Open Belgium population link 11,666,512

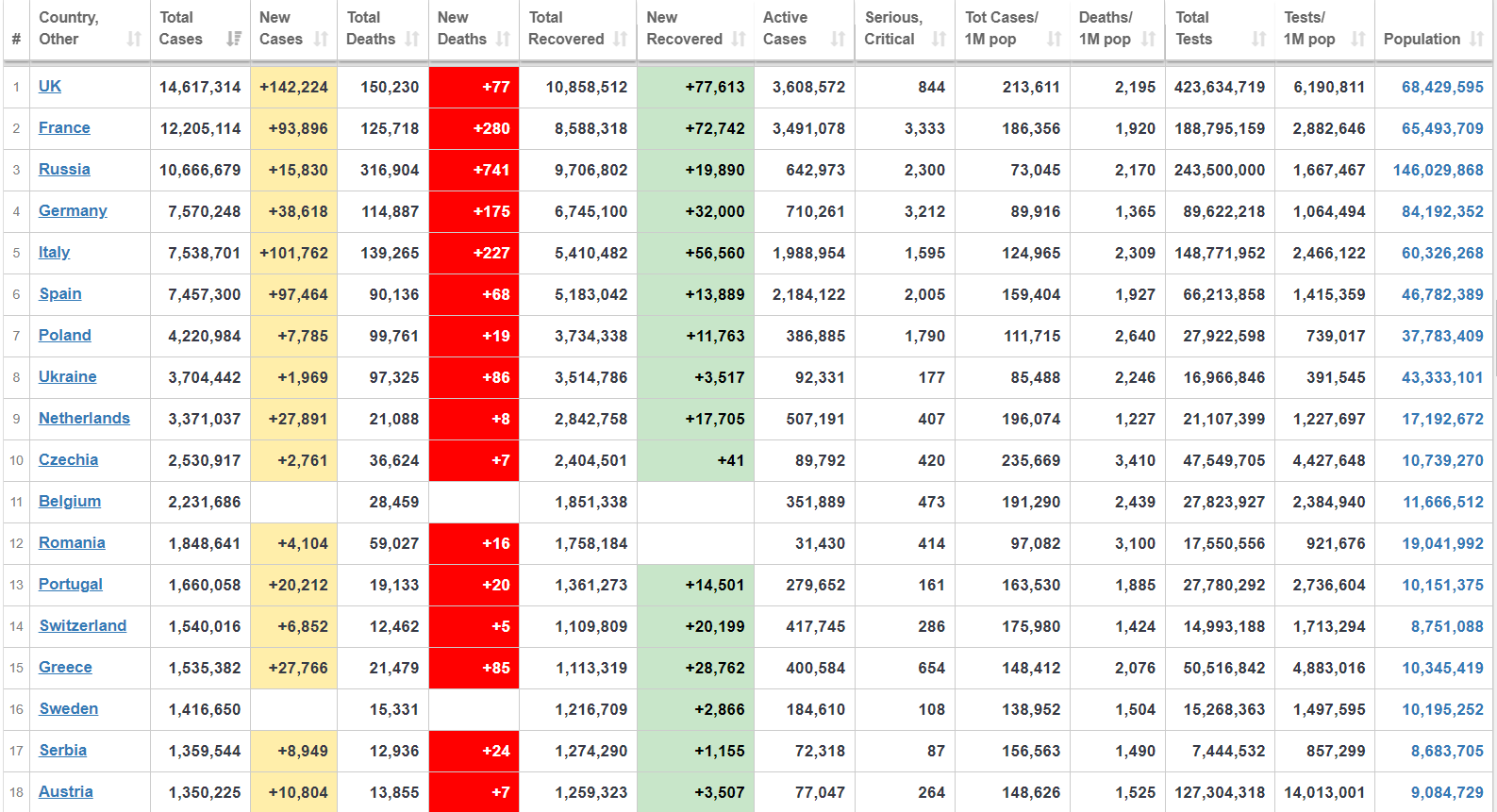click(1443, 502)
